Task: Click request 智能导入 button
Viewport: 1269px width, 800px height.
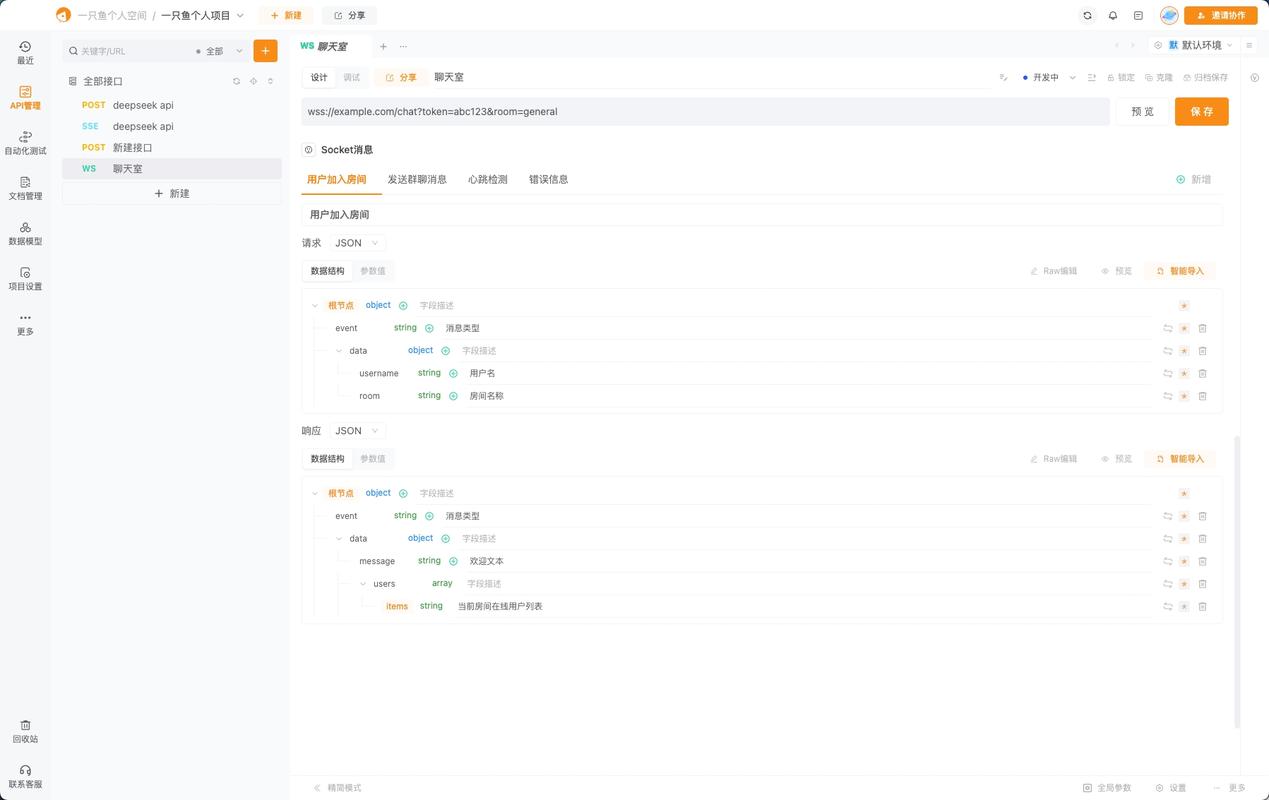Action: tap(1180, 271)
